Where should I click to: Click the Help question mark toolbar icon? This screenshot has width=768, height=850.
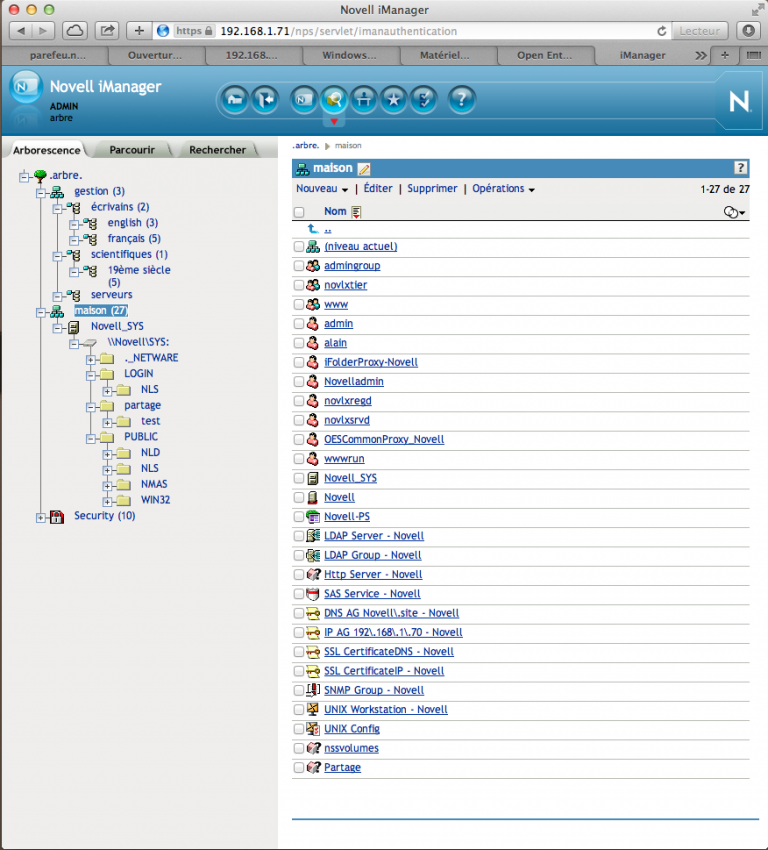[461, 100]
